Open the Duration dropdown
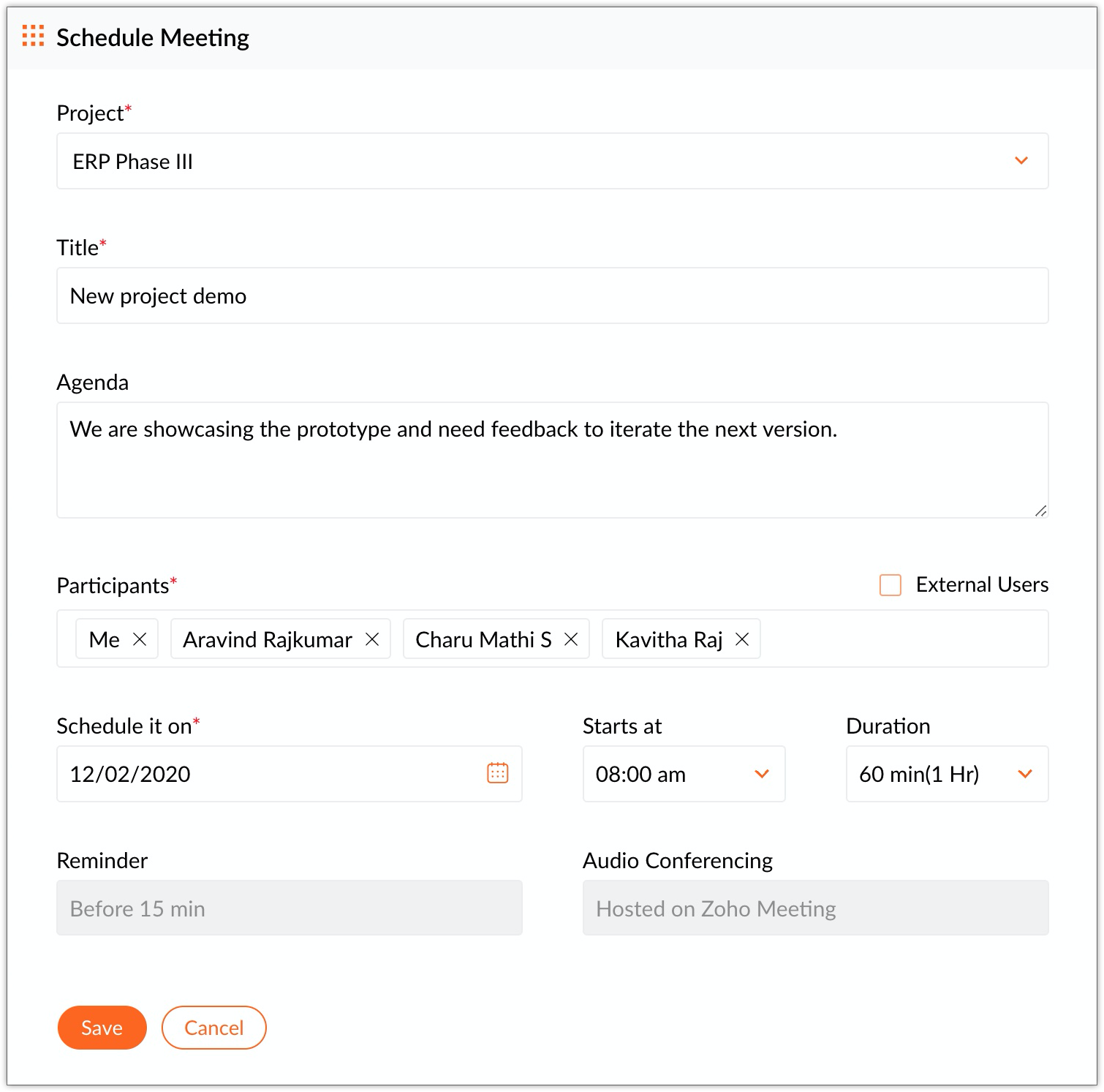Screen dimensions: 1104x1092 point(1024,774)
